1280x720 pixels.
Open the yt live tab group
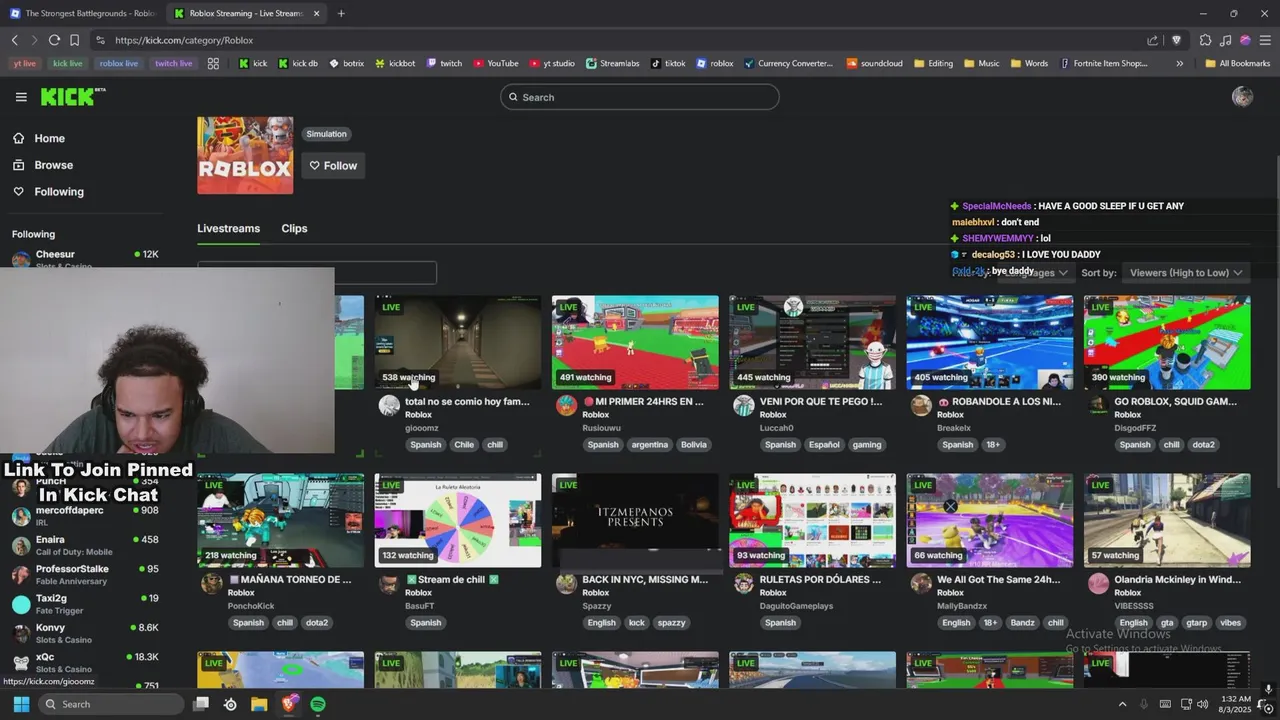[x=24, y=63]
